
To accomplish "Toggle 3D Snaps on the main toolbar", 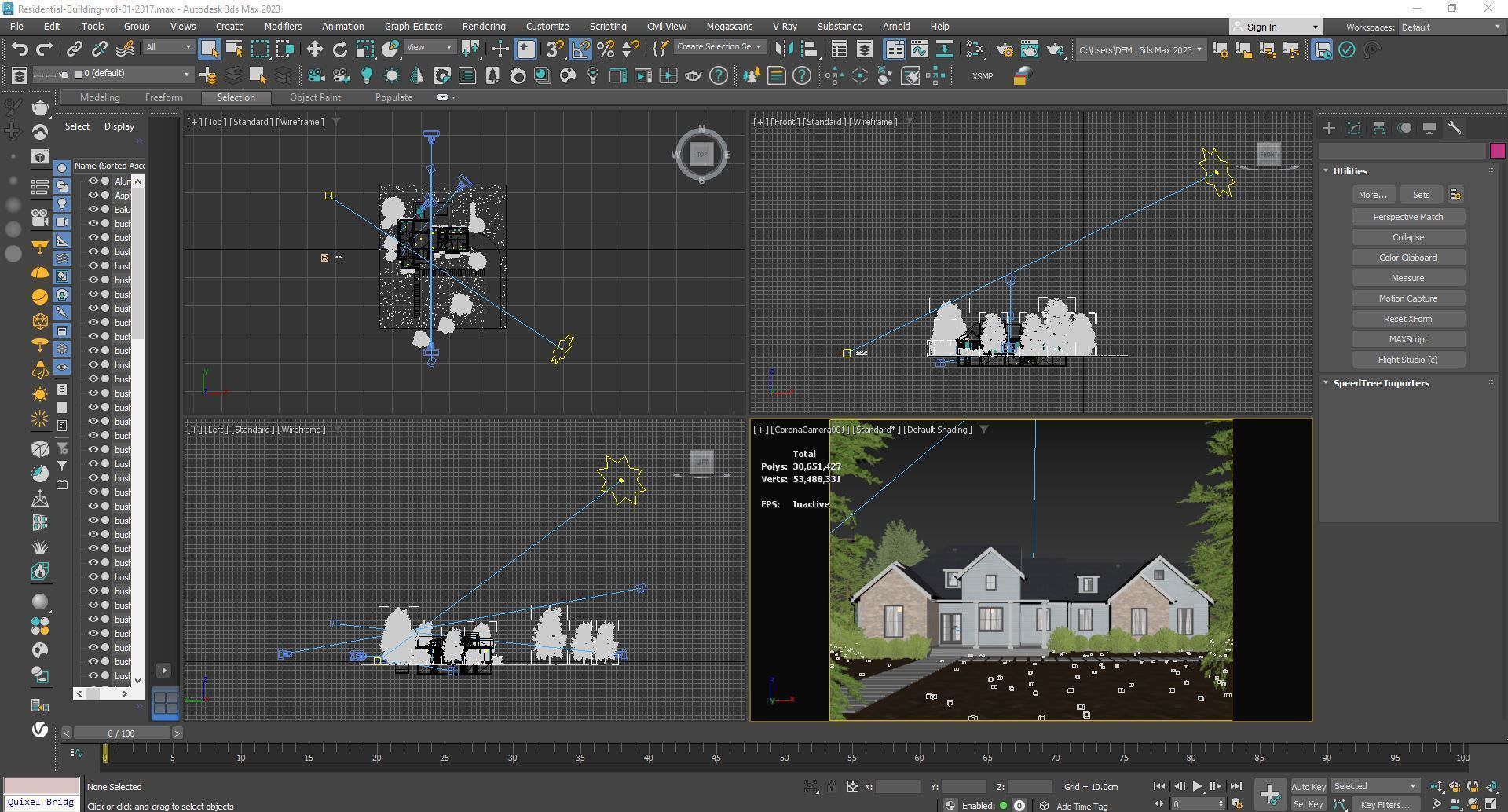I will tap(555, 49).
